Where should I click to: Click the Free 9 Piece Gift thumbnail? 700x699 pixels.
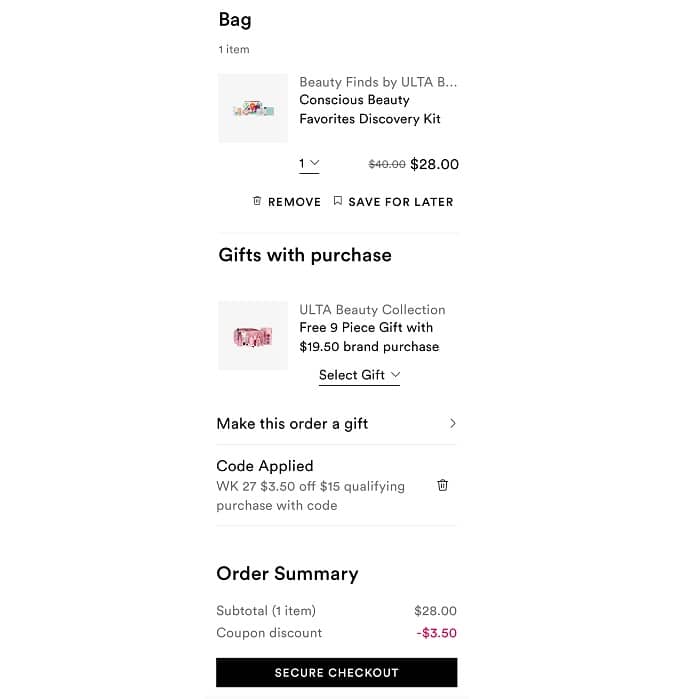[253, 336]
